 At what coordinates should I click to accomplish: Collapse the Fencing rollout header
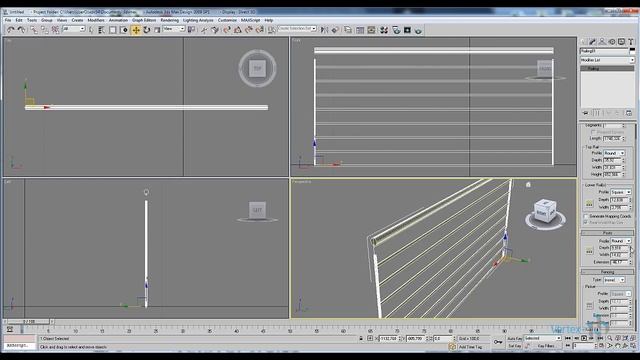click(607, 272)
